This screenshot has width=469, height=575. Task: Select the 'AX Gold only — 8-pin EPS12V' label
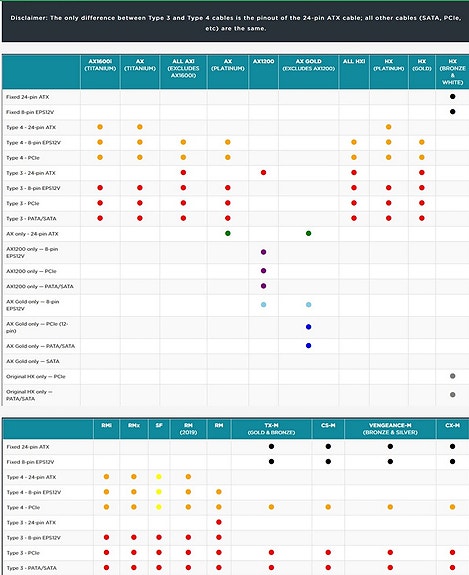click(x=32, y=305)
